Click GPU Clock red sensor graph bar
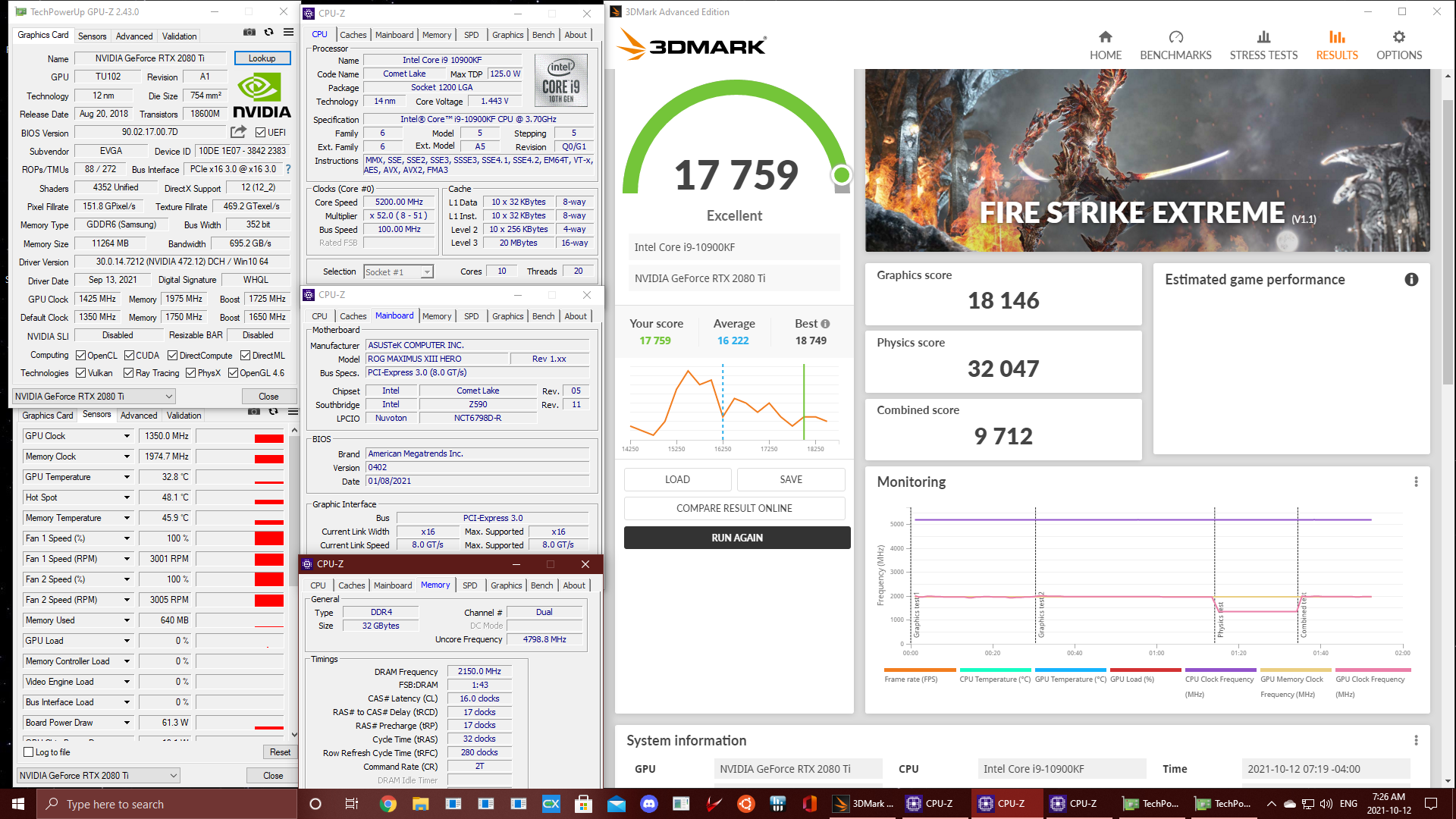 tap(269, 438)
